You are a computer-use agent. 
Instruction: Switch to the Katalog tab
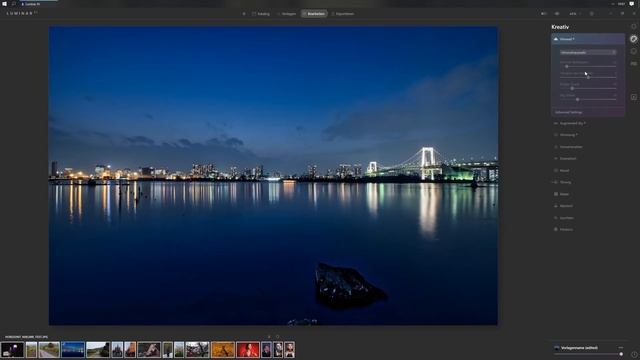click(x=261, y=14)
